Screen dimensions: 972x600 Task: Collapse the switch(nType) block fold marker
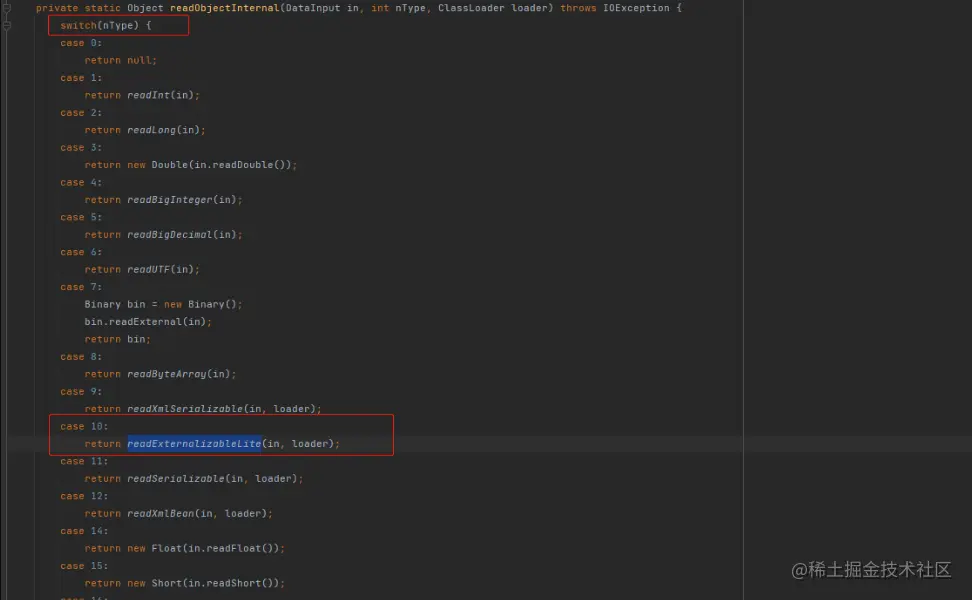tap(7, 26)
